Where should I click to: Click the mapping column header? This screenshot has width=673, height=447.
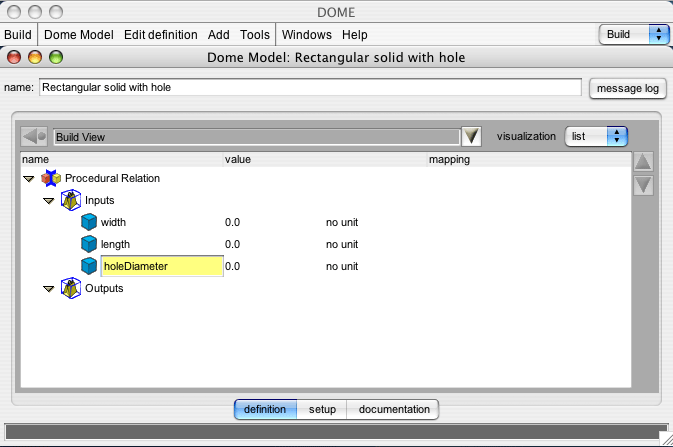529,159
